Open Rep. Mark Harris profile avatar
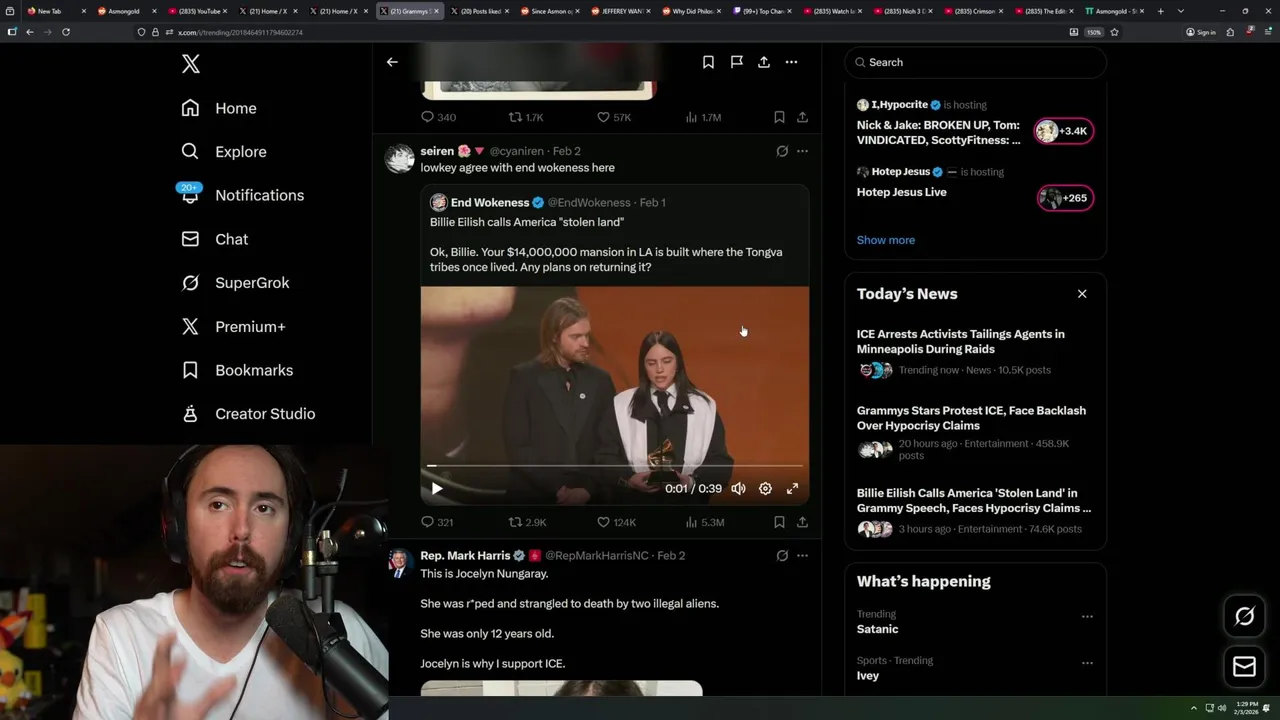 [400, 562]
